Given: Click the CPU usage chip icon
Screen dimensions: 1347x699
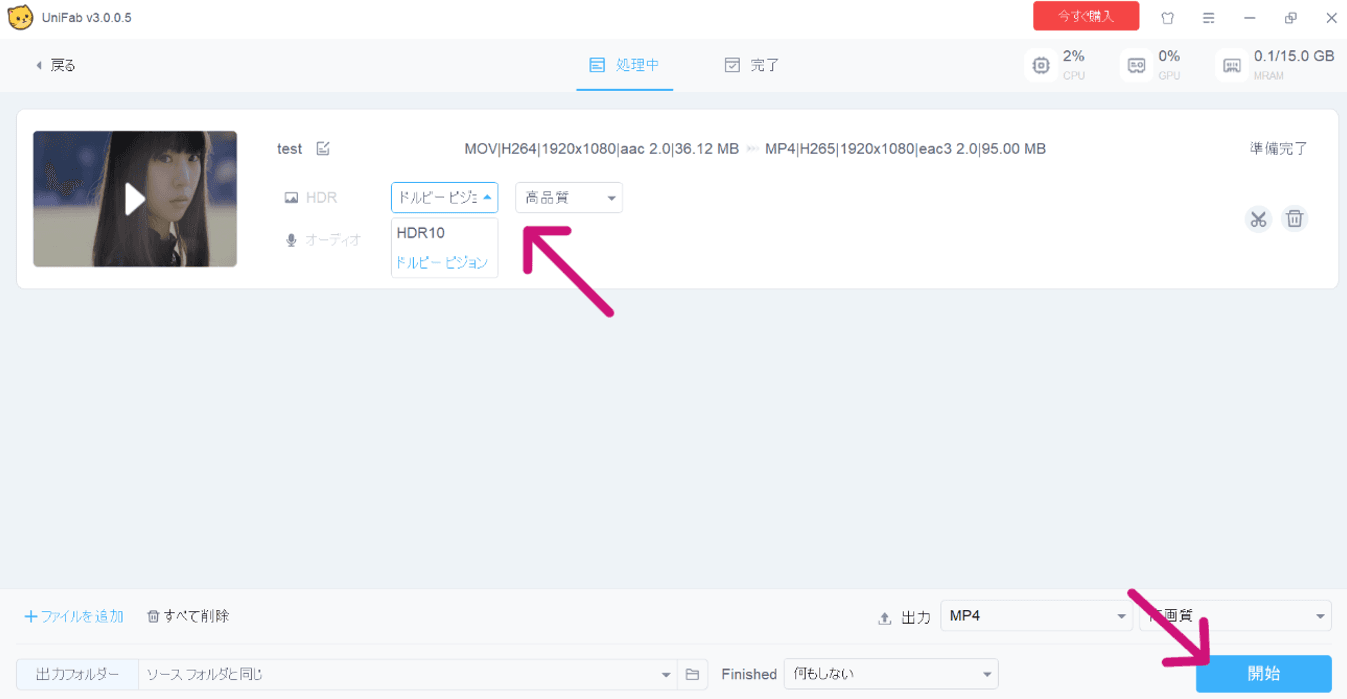Looking at the screenshot, I should (1041, 66).
